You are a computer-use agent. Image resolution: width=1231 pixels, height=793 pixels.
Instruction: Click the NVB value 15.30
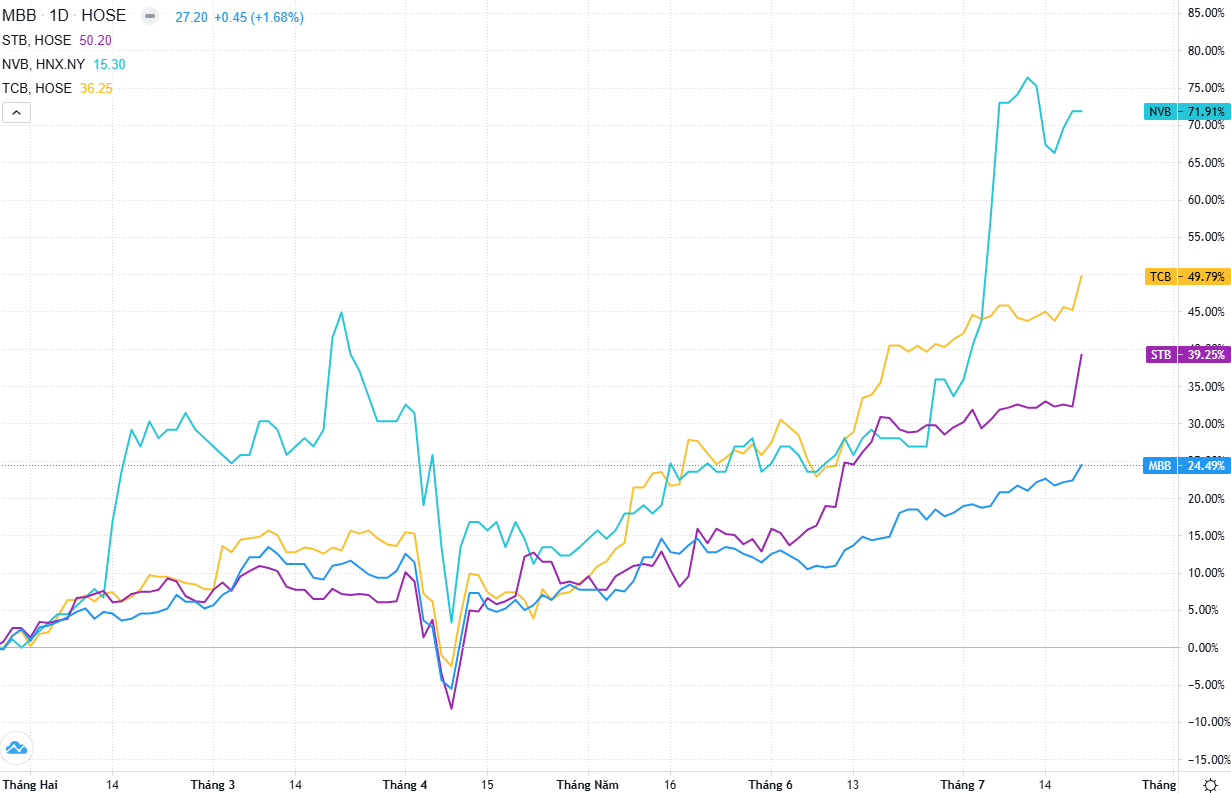(109, 64)
